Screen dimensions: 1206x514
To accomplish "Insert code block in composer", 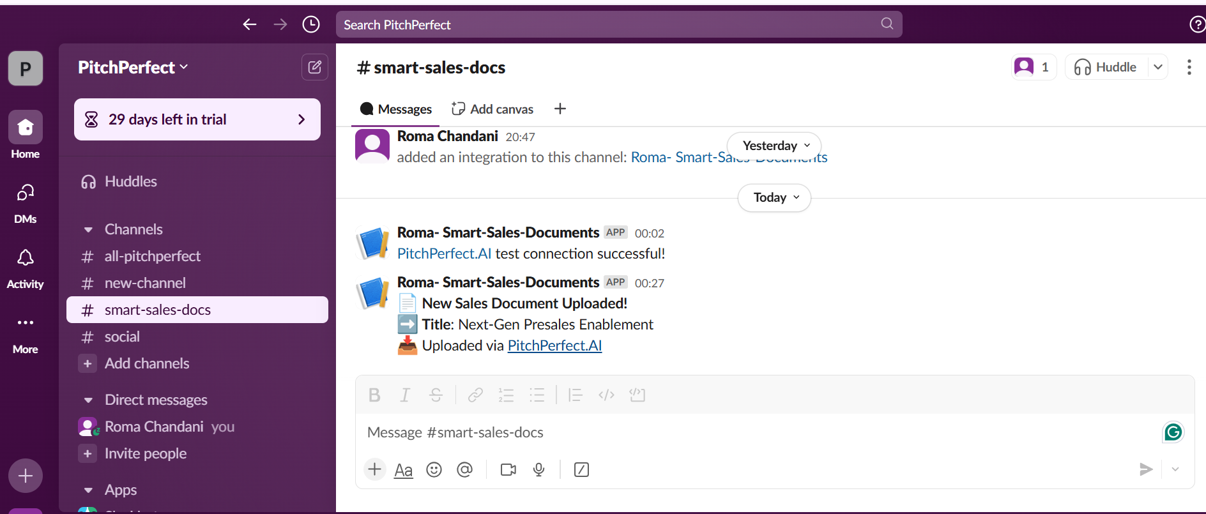I will click(637, 395).
